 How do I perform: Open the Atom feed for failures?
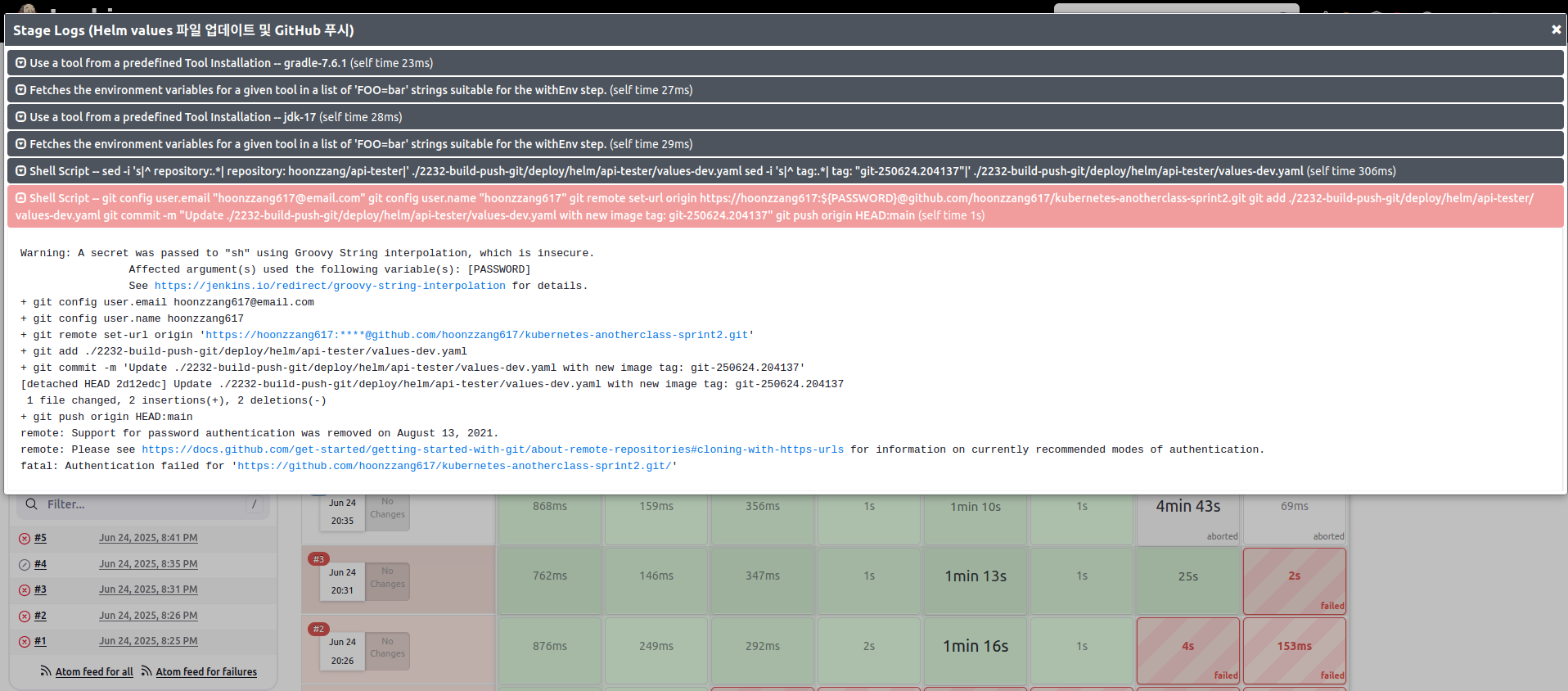point(206,672)
